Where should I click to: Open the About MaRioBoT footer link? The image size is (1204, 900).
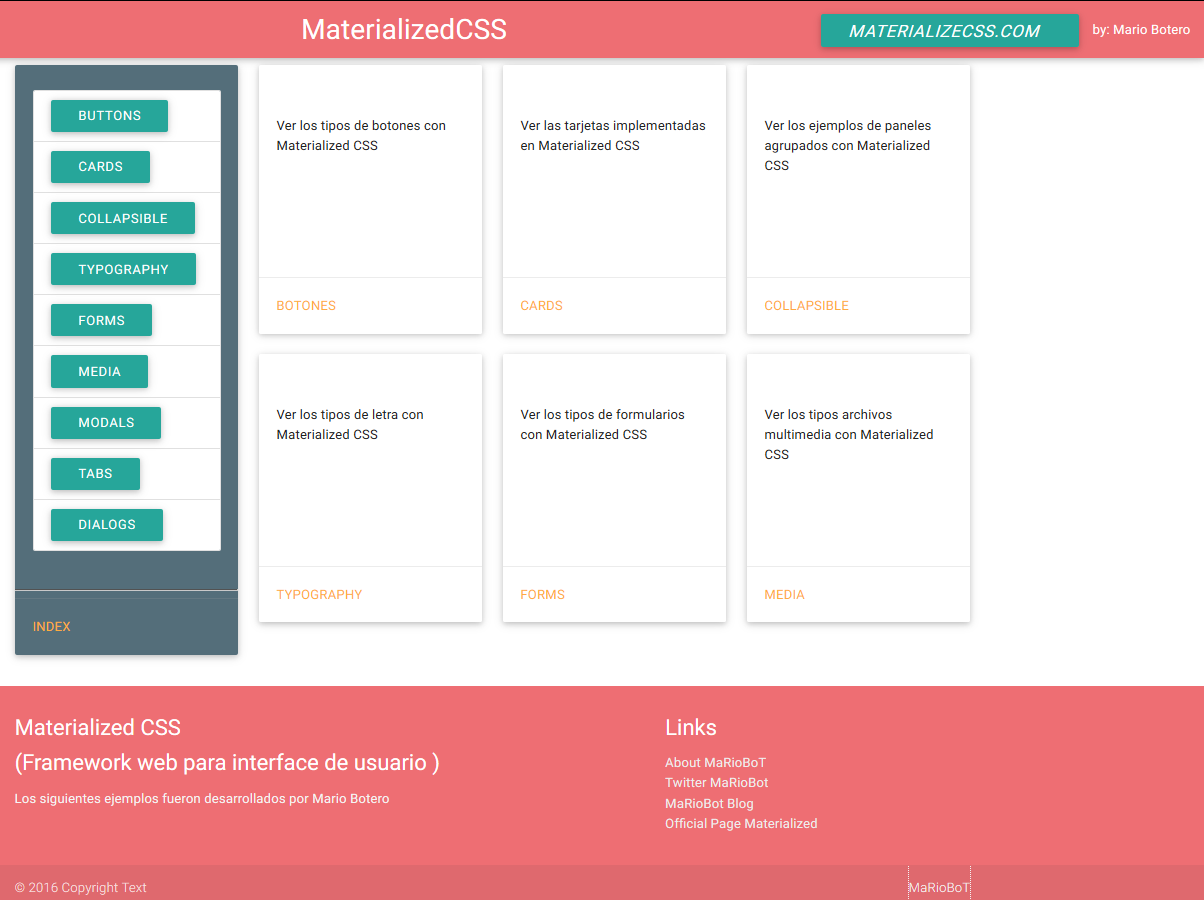click(715, 763)
